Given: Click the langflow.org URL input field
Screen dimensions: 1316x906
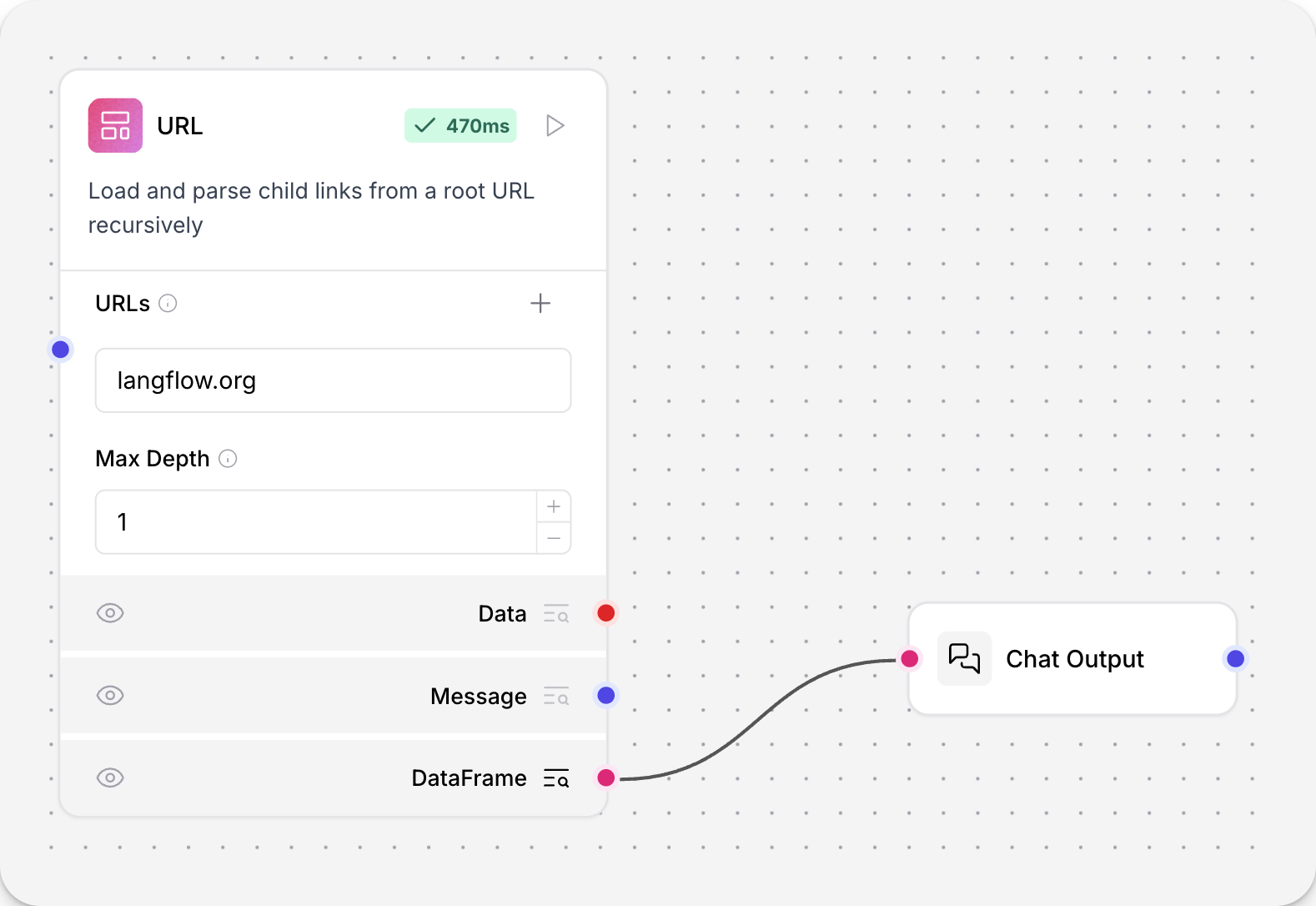Looking at the screenshot, I should coord(333,380).
